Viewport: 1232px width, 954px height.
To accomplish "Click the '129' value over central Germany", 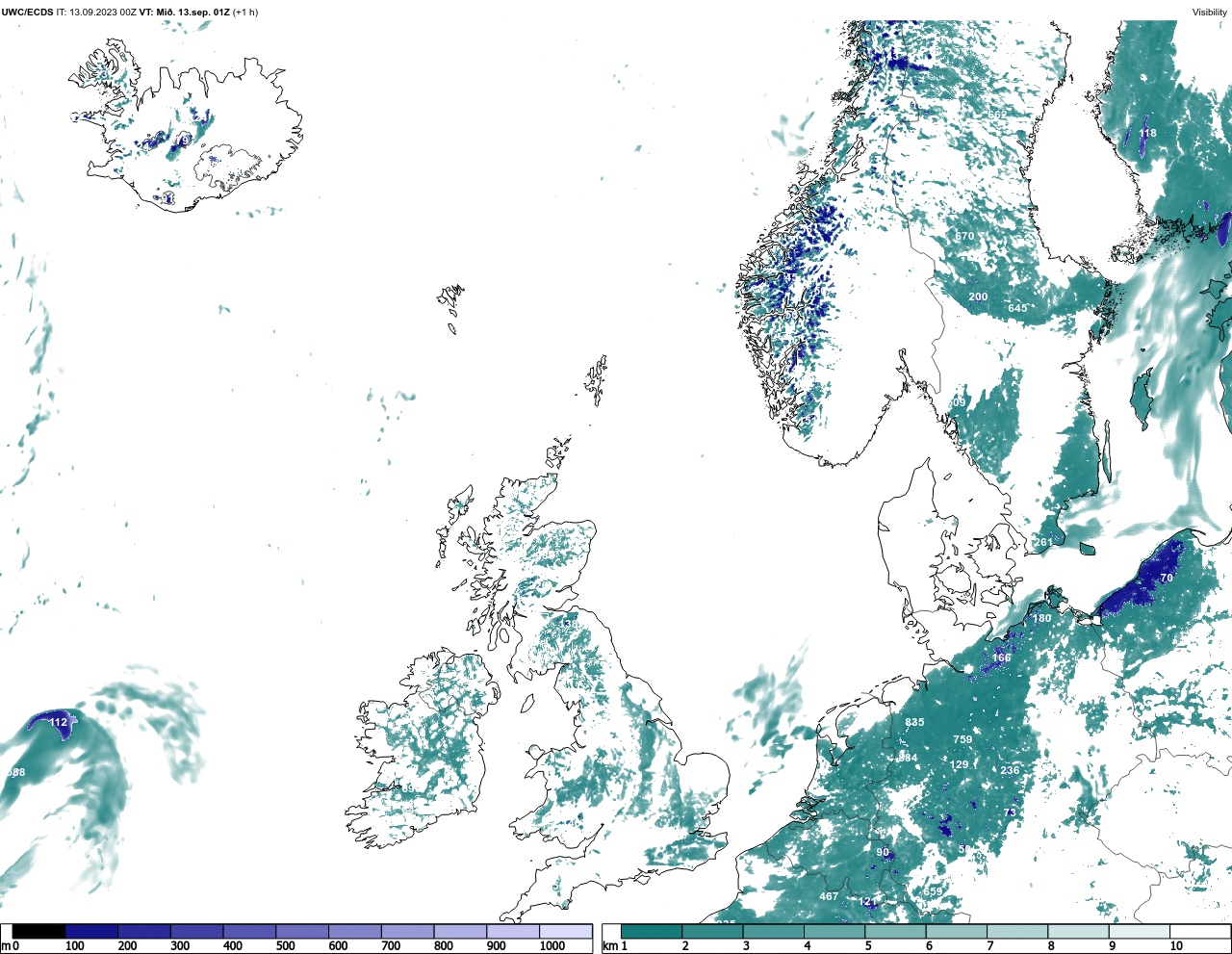I will 960,765.
